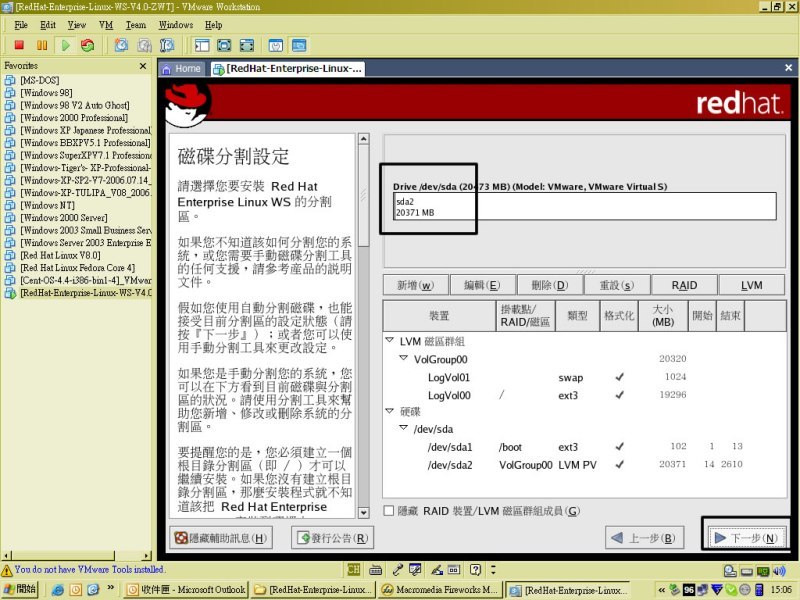Open the File menu

click(x=21, y=25)
